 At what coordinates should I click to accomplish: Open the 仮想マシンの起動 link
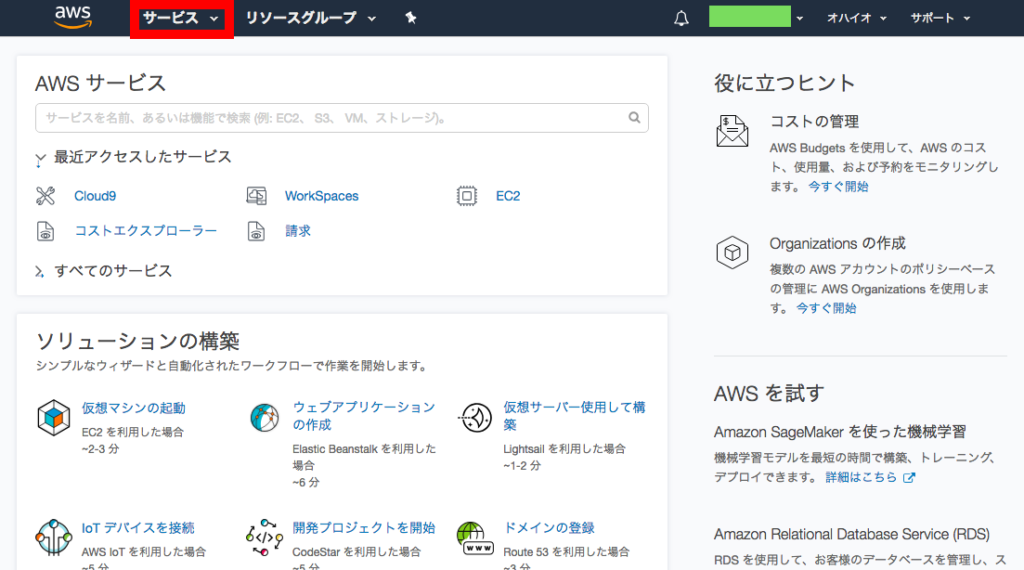(x=133, y=408)
